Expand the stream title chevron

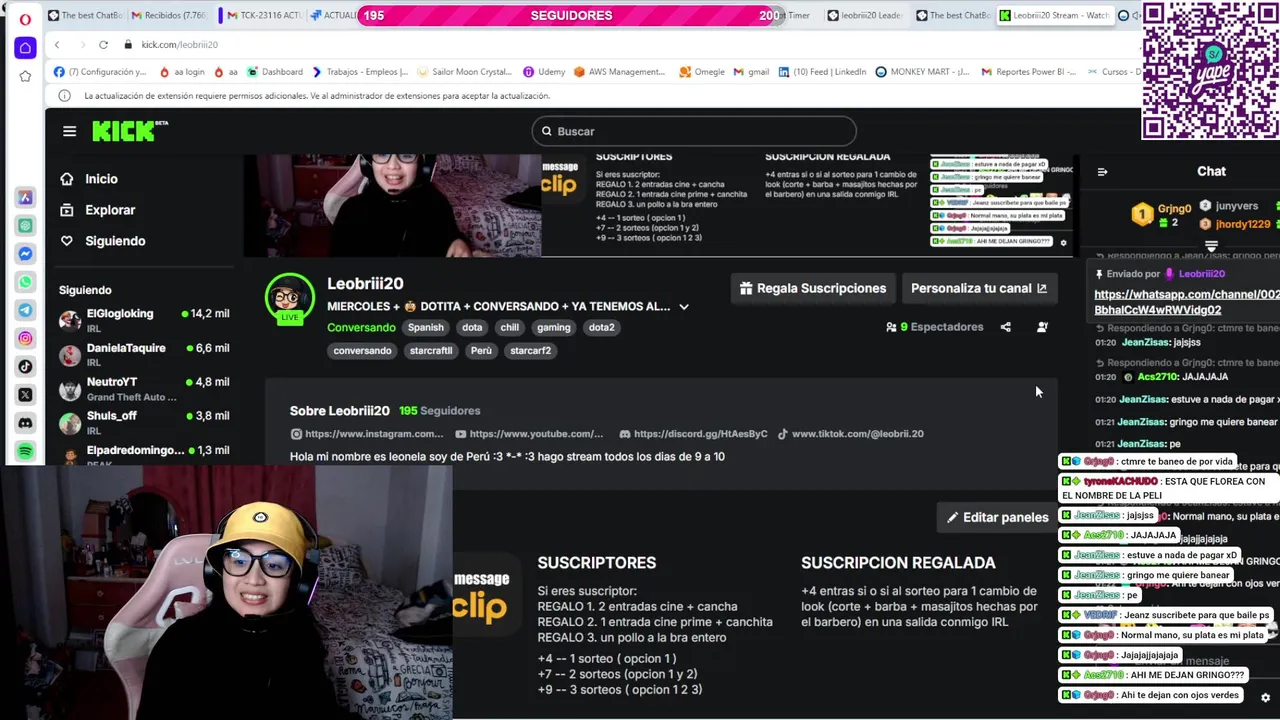[x=684, y=307]
